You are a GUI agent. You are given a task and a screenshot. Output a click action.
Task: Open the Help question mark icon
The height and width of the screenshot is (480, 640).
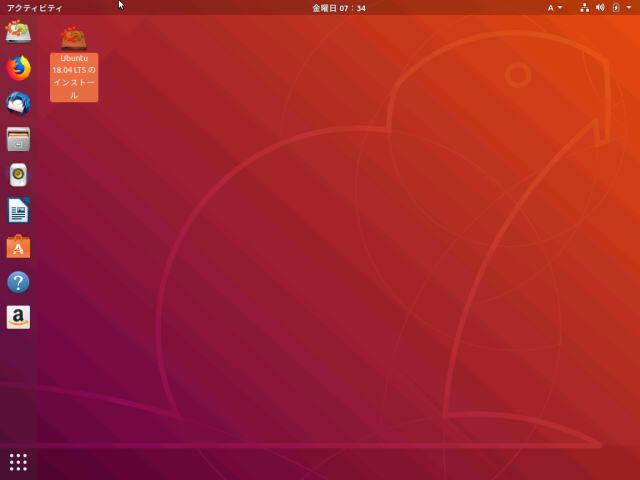point(18,282)
